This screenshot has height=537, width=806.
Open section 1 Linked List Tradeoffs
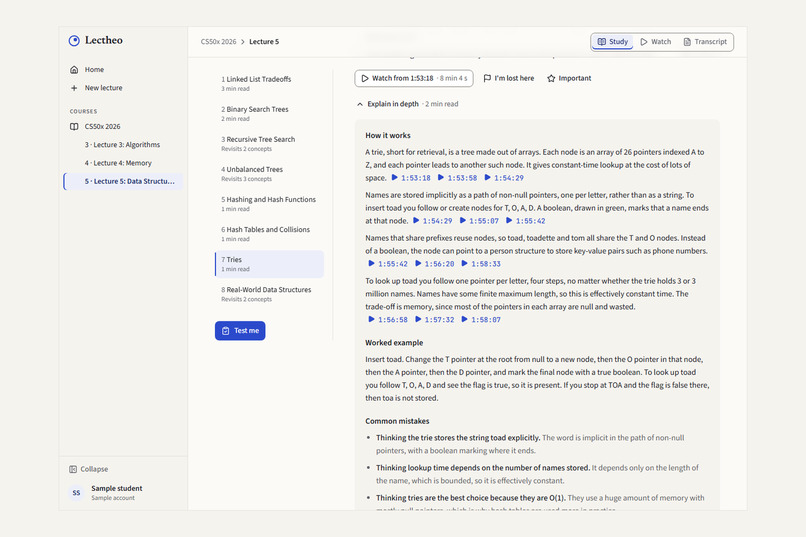click(269, 83)
